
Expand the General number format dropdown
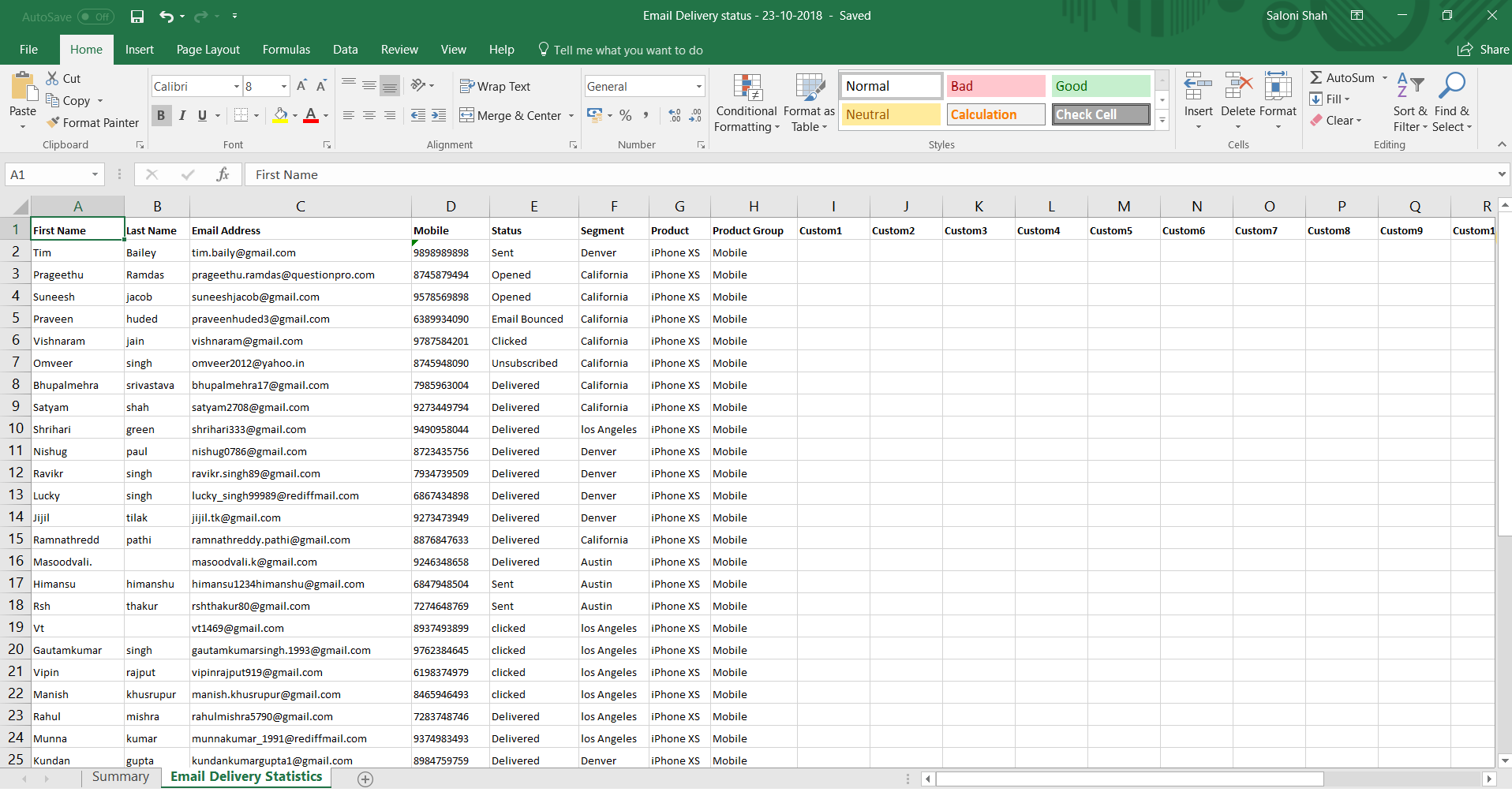pyautogui.click(x=698, y=86)
